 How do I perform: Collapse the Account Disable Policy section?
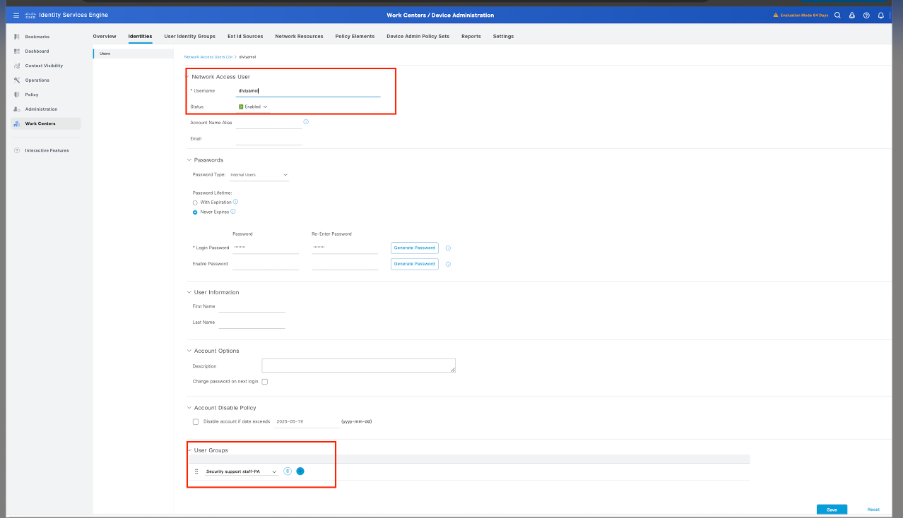(x=189, y=408)
